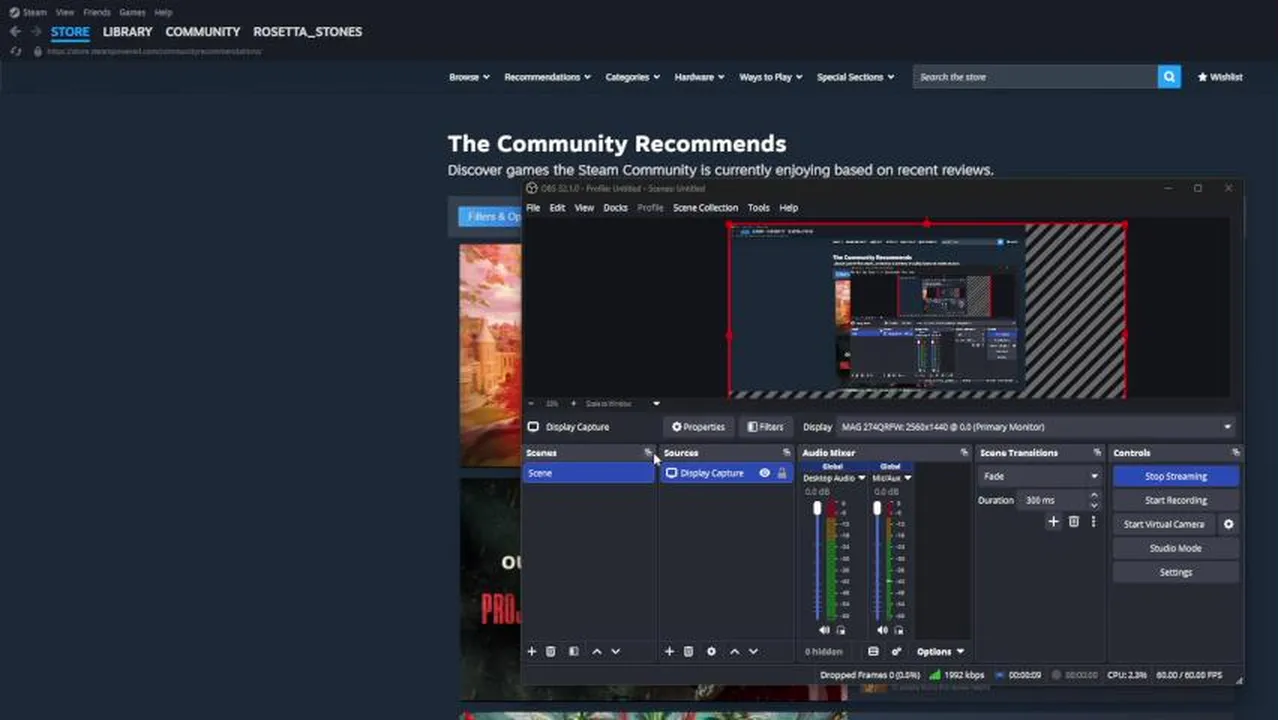Toggle Desktop Audio monitoring icon

tap(840, 630)
